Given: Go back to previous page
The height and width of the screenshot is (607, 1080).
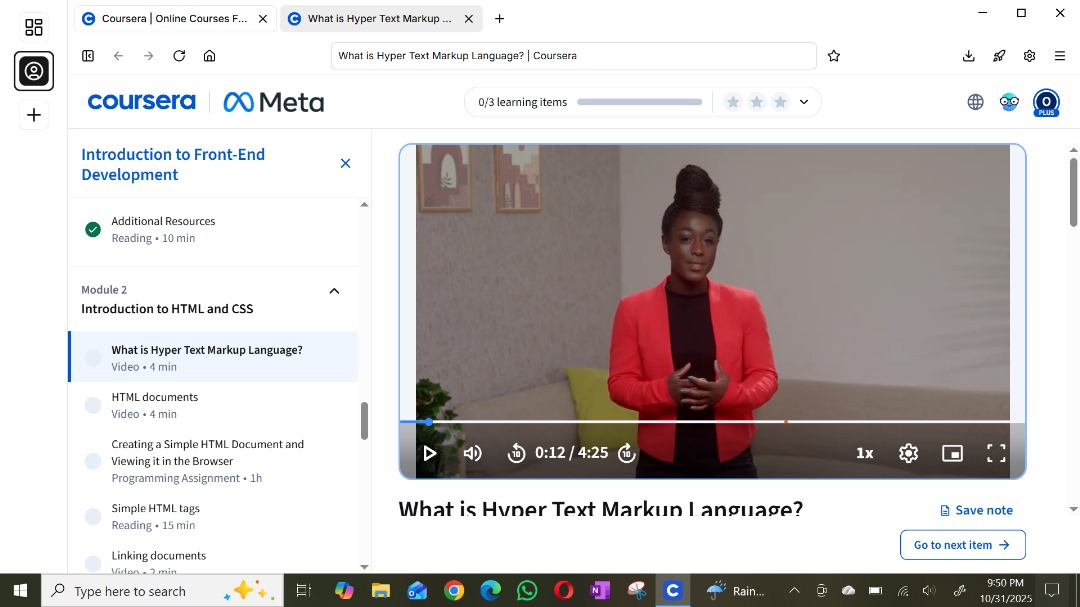Looking at the screenshot, I should [118, 56].
